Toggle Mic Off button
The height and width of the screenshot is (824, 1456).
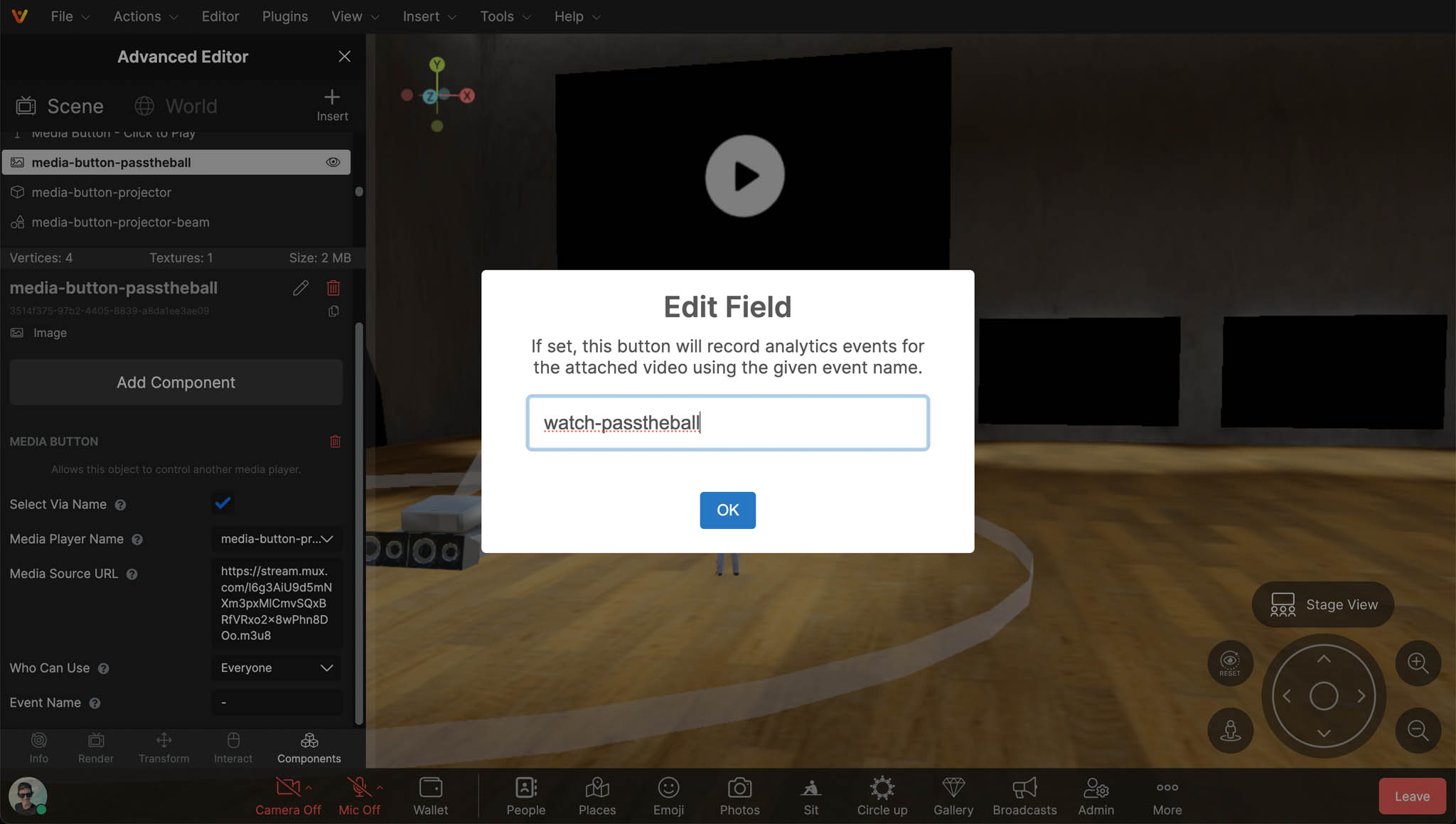coord(359,796)
